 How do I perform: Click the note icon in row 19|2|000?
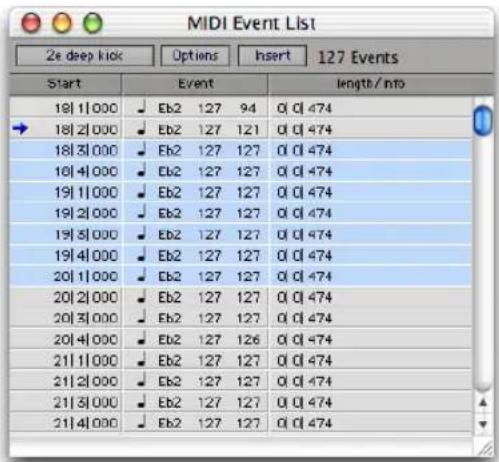point(142,212)
